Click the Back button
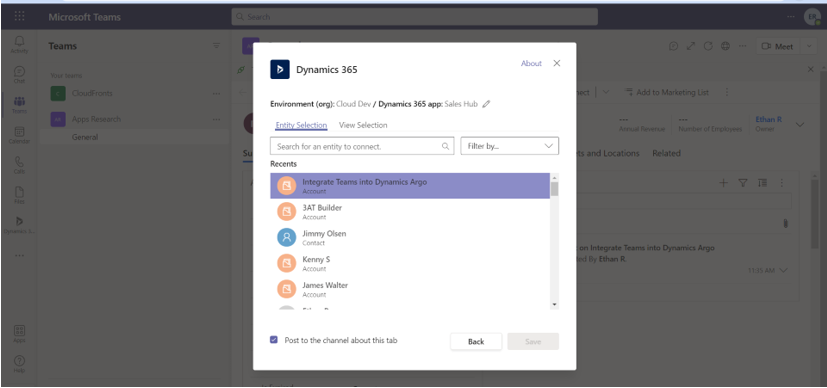Image resolution: width=827 pixels, height=388 pixels. click(x=476, y=342)
